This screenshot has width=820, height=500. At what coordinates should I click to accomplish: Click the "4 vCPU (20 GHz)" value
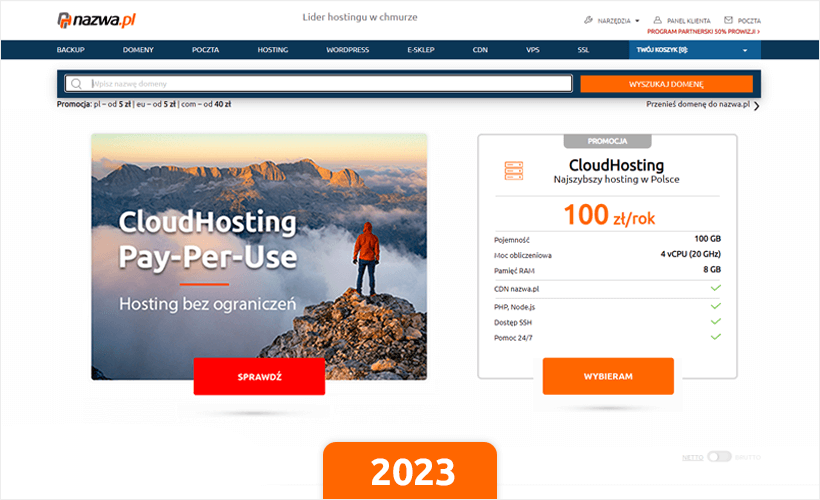coord(691,254)
